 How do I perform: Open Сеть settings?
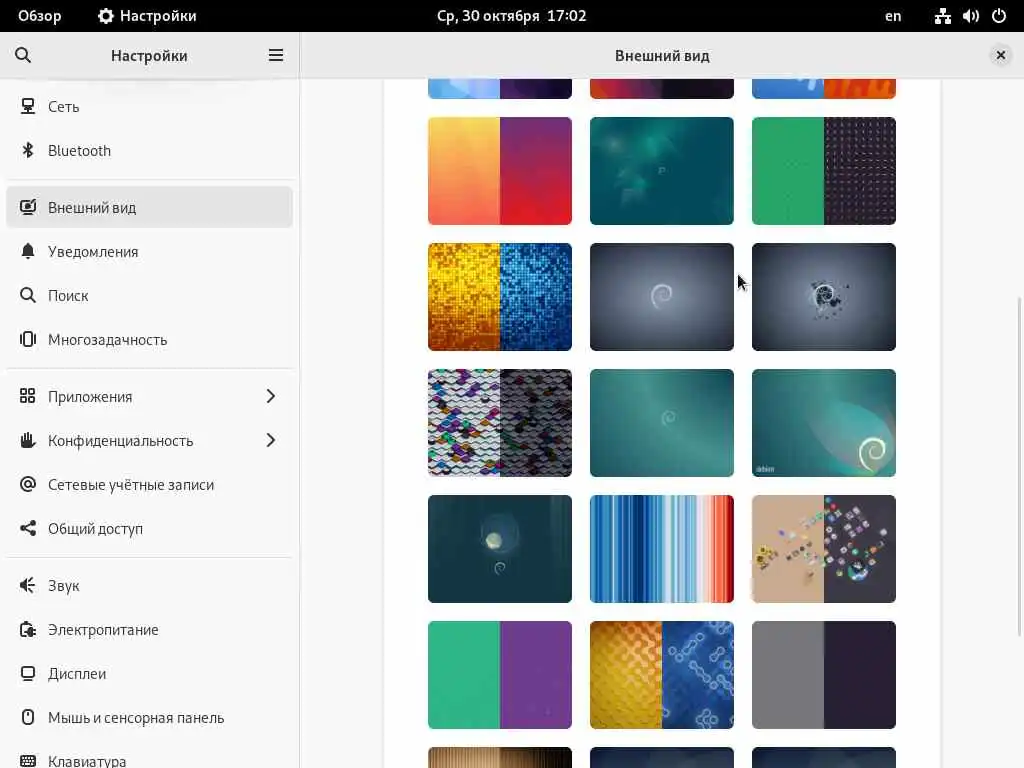[150, 106]
